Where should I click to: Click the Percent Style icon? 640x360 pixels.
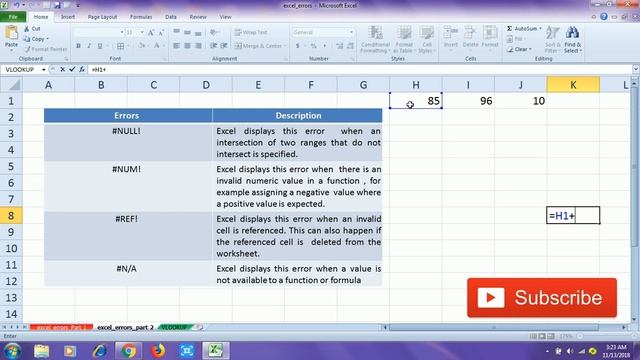click(x=313, y=46)
